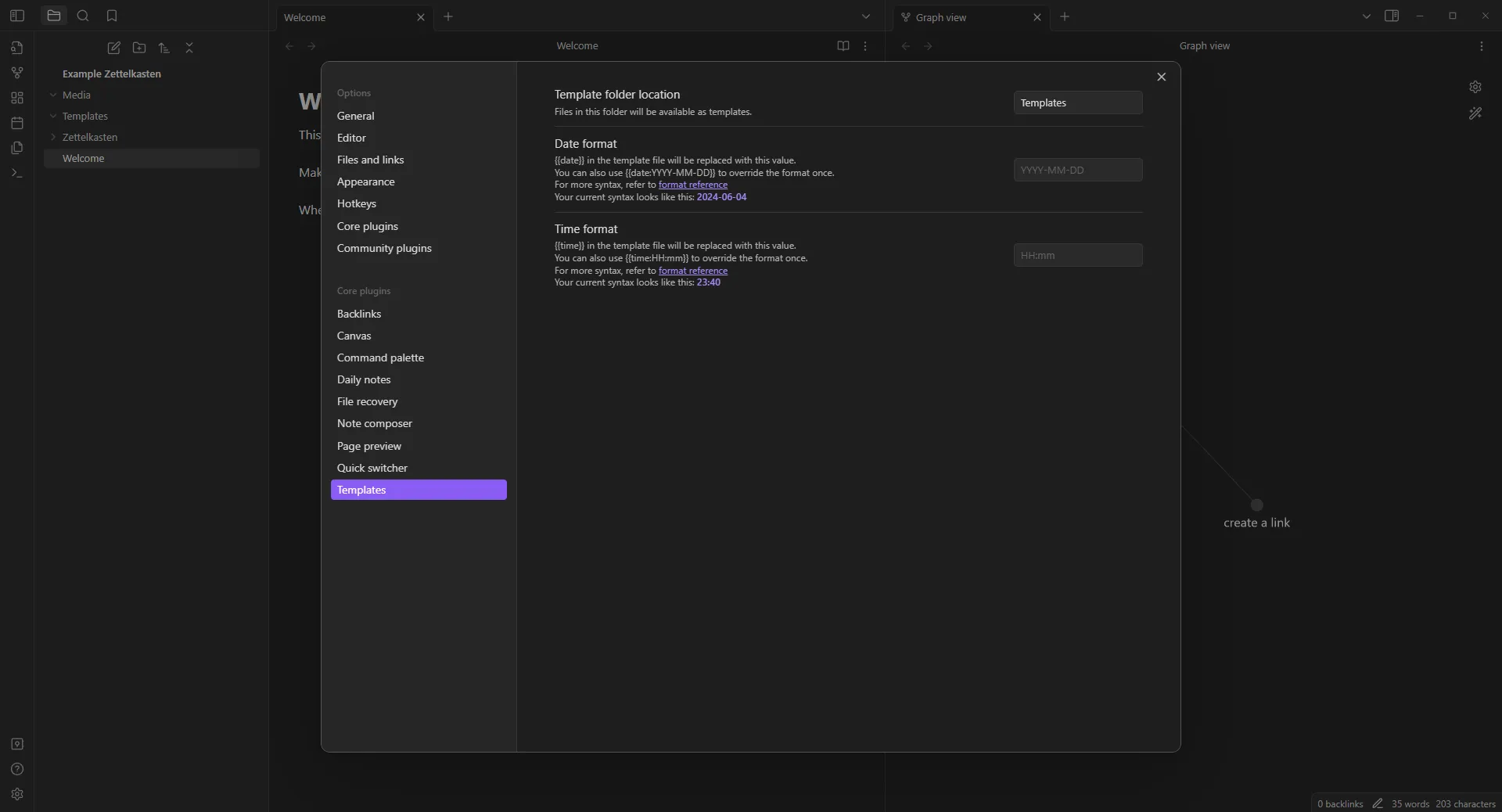
Task: Open Page preview plugin settings
Action: pos(419,446)
